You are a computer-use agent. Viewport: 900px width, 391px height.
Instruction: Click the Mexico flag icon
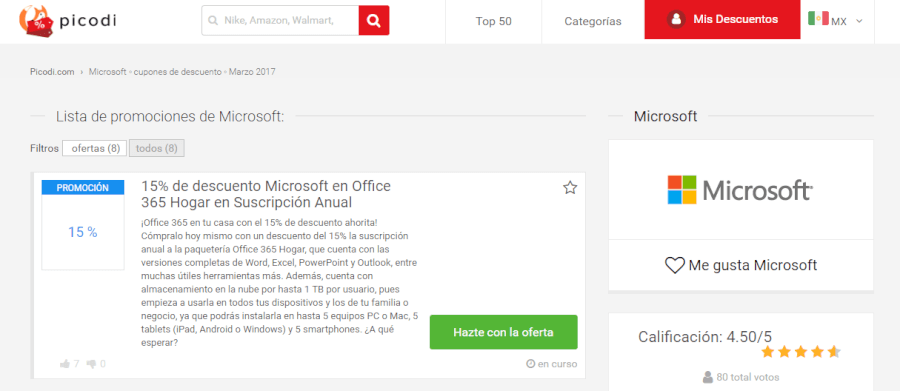[818, 18]
